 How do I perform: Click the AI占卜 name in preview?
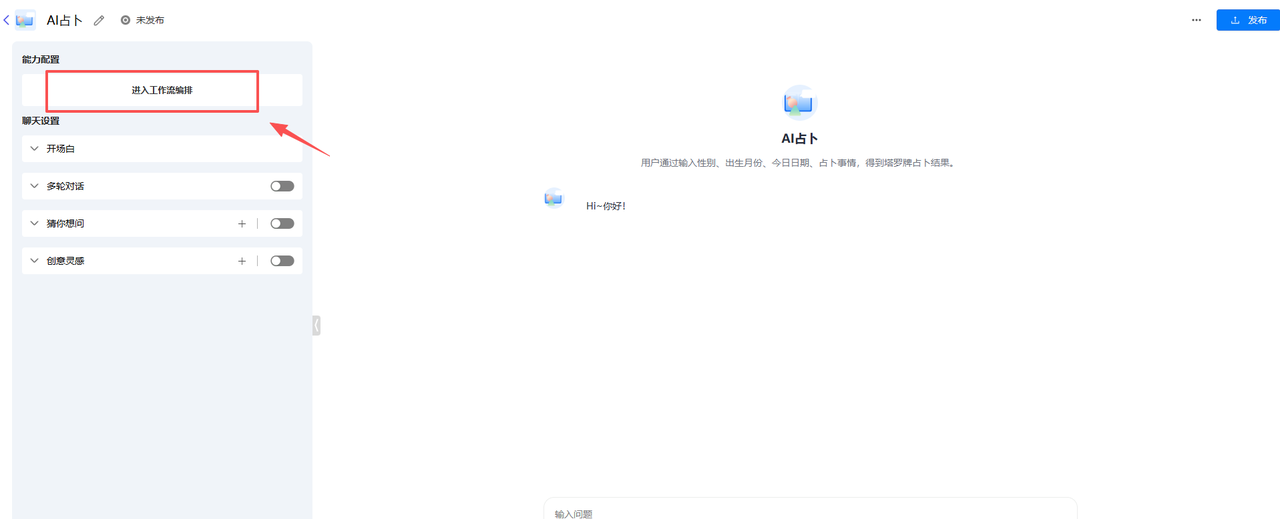[x=800, y=139]
